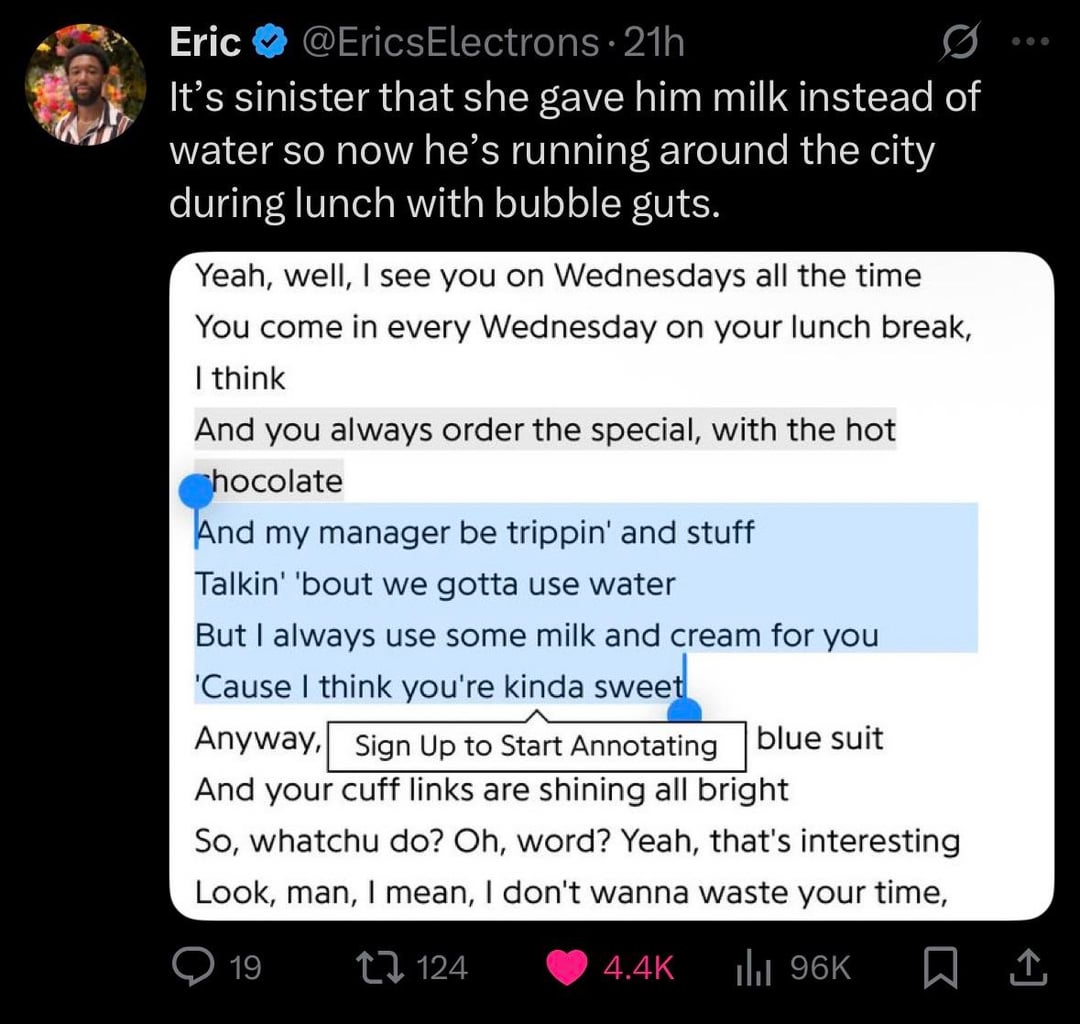Screen dimensions: 1080x1024
Task: Click the lower text selection handle
Action: pos(684,712)
